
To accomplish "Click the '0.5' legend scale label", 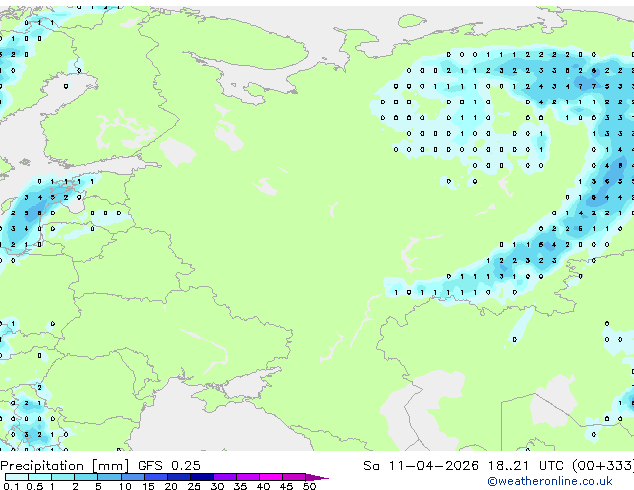I will [35, 486].
